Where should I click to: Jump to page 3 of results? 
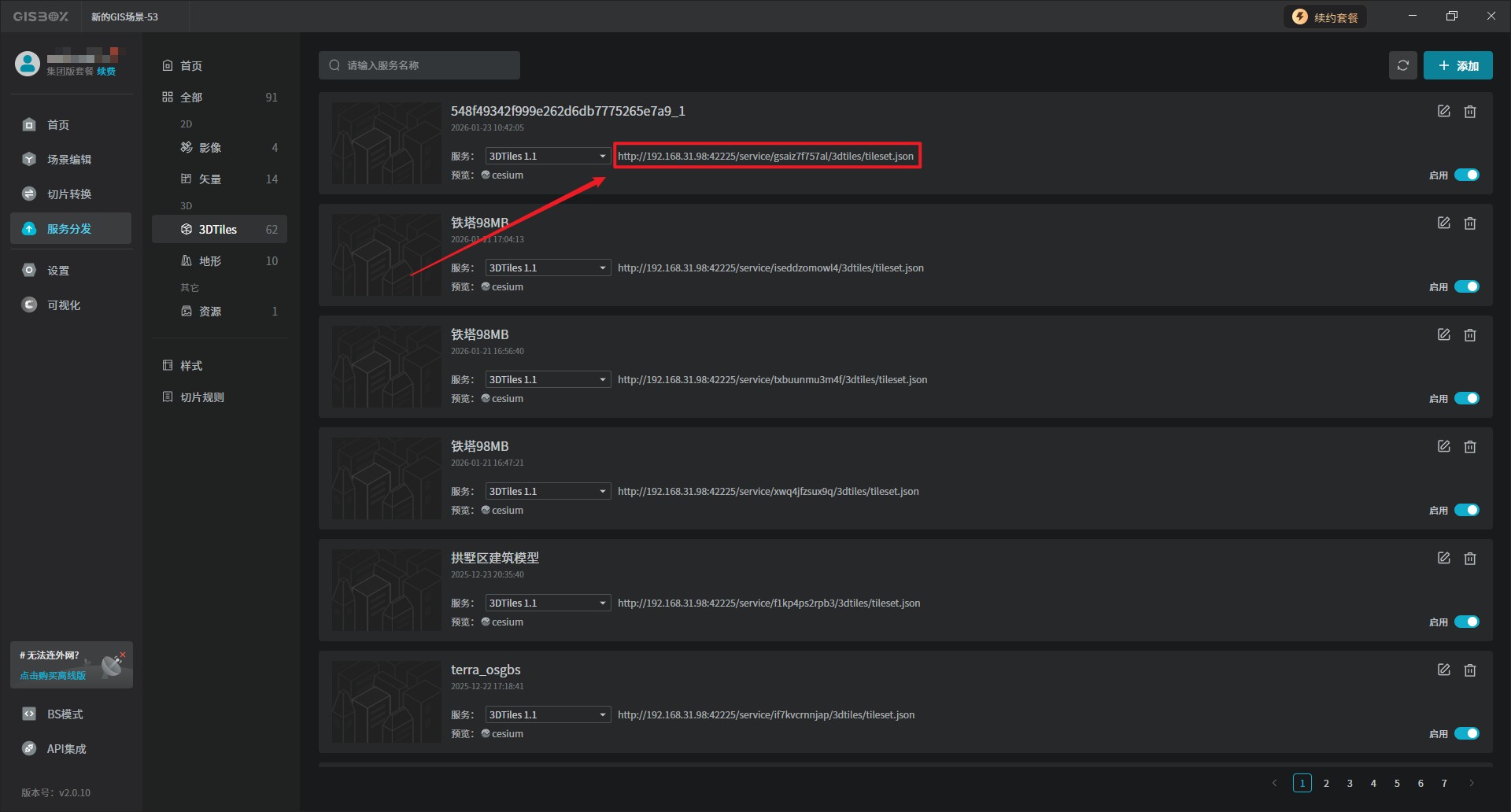click(x=1350, y=784)
